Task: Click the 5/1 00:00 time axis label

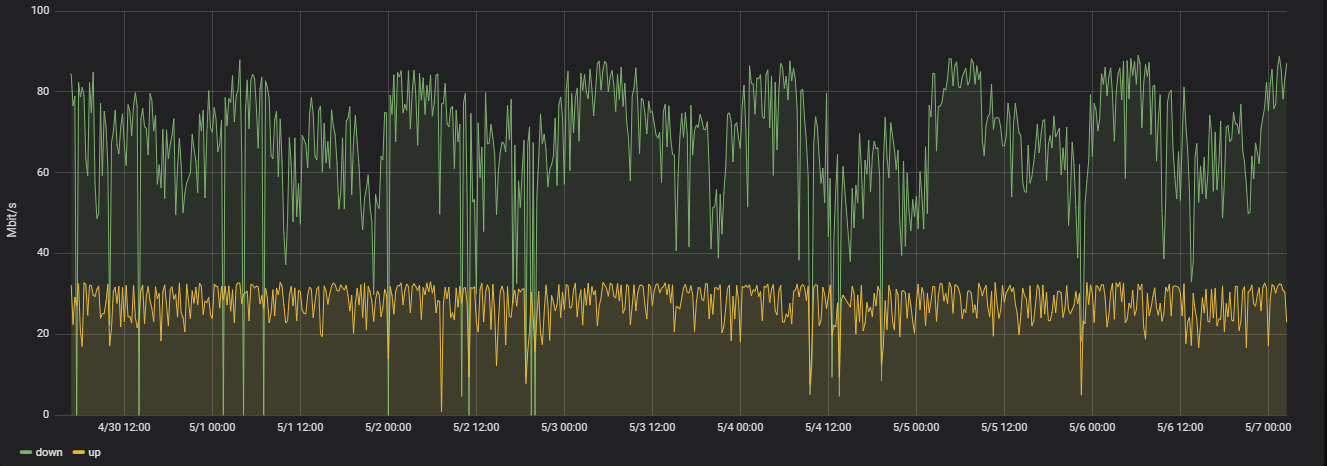Action: (212, 427)
